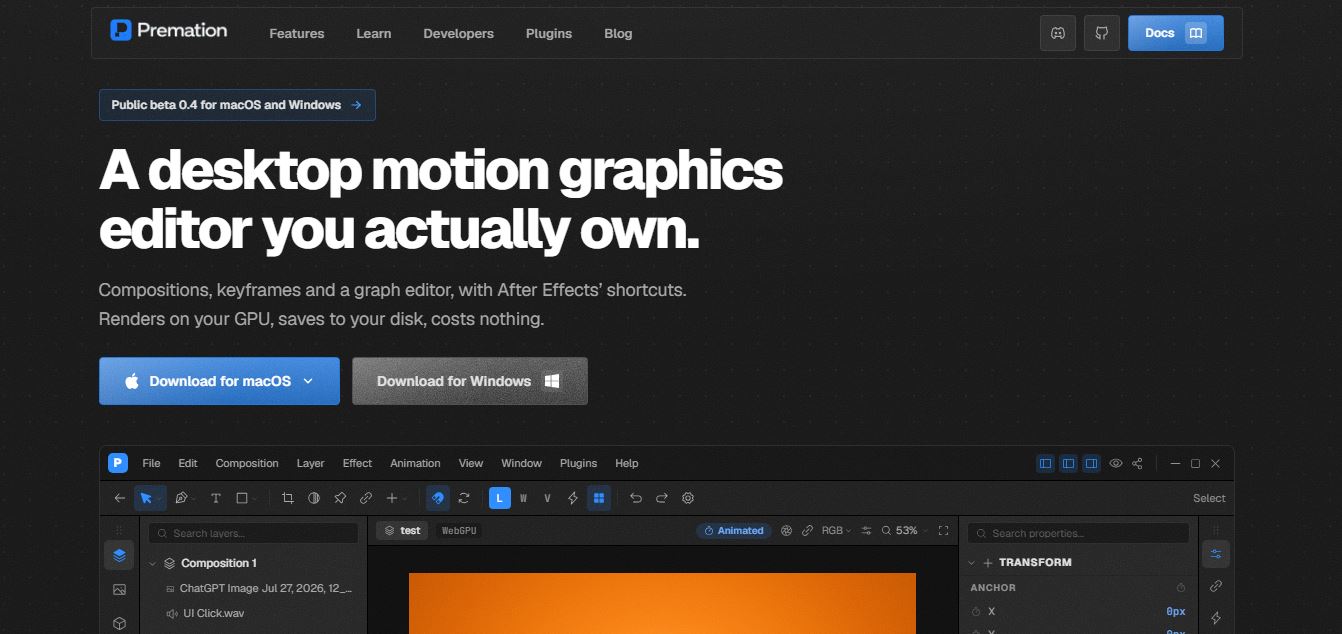Open Public beta 0.4 announcement link

point(237,105)
